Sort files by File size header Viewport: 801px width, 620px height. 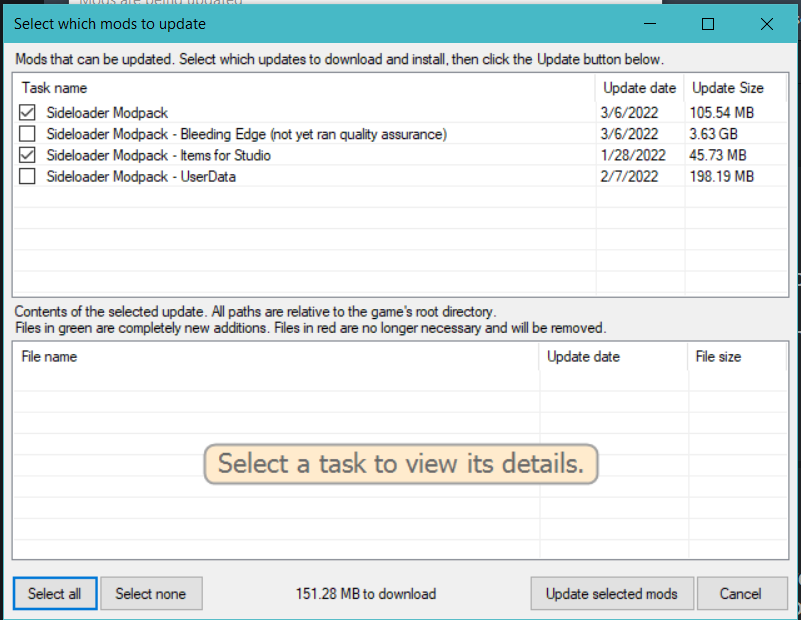click(x=737, y=356)
